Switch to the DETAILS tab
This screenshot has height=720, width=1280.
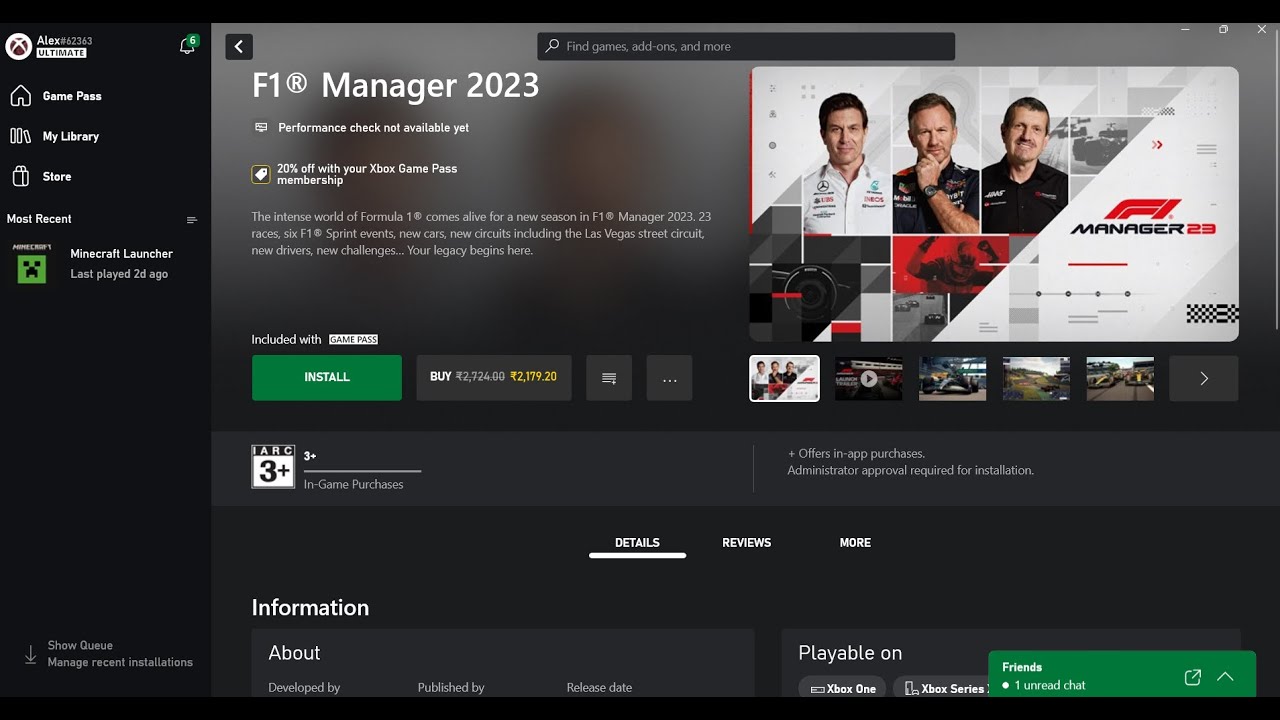637,543
